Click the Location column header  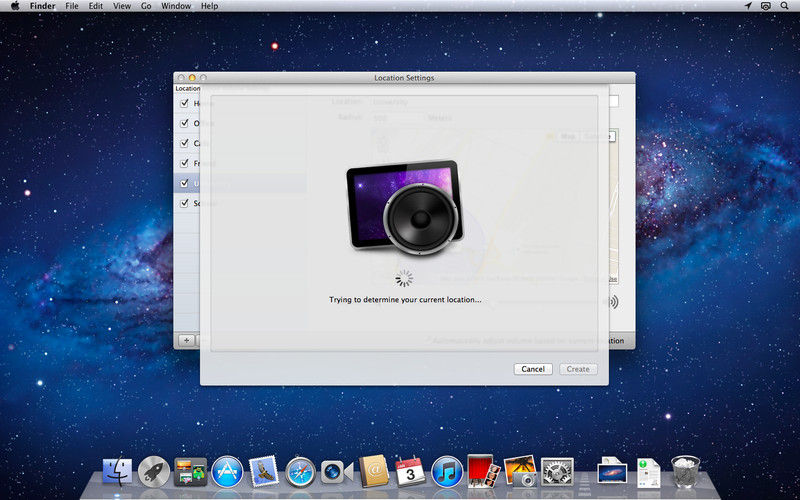187,88
